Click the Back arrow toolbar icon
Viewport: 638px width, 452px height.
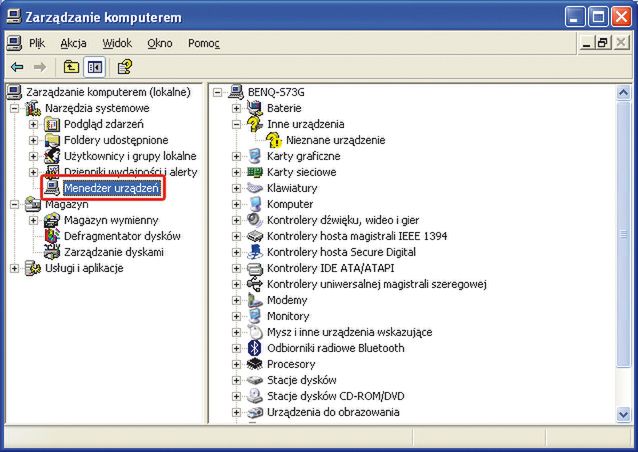point(17,67)
